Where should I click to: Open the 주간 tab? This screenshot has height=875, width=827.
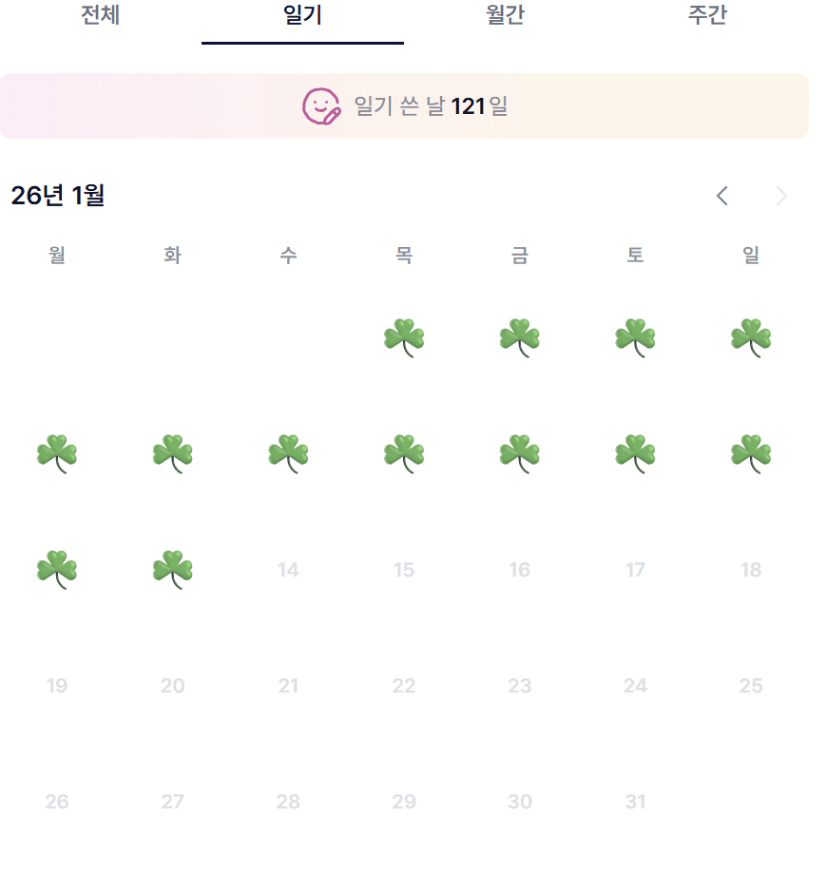707,16
